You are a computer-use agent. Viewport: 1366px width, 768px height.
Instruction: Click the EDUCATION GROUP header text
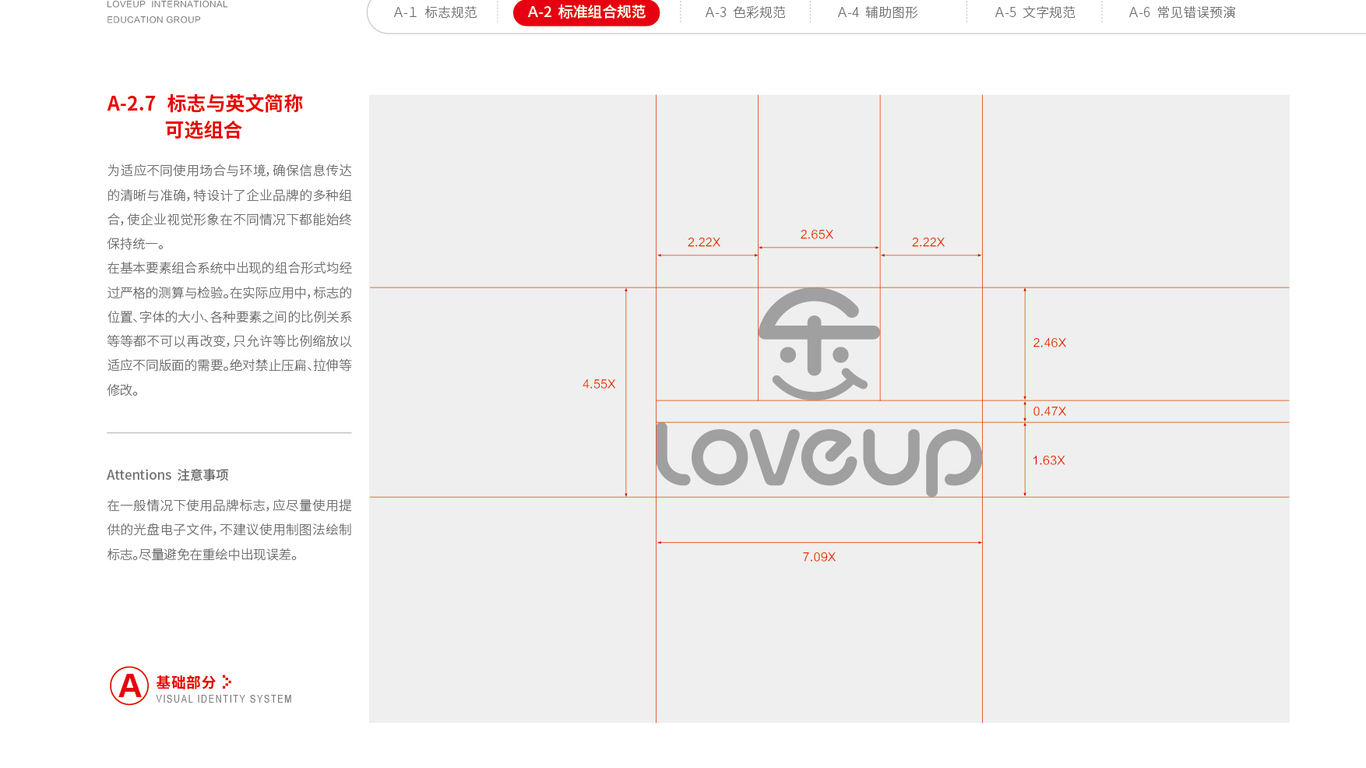[x=154, y=20]
